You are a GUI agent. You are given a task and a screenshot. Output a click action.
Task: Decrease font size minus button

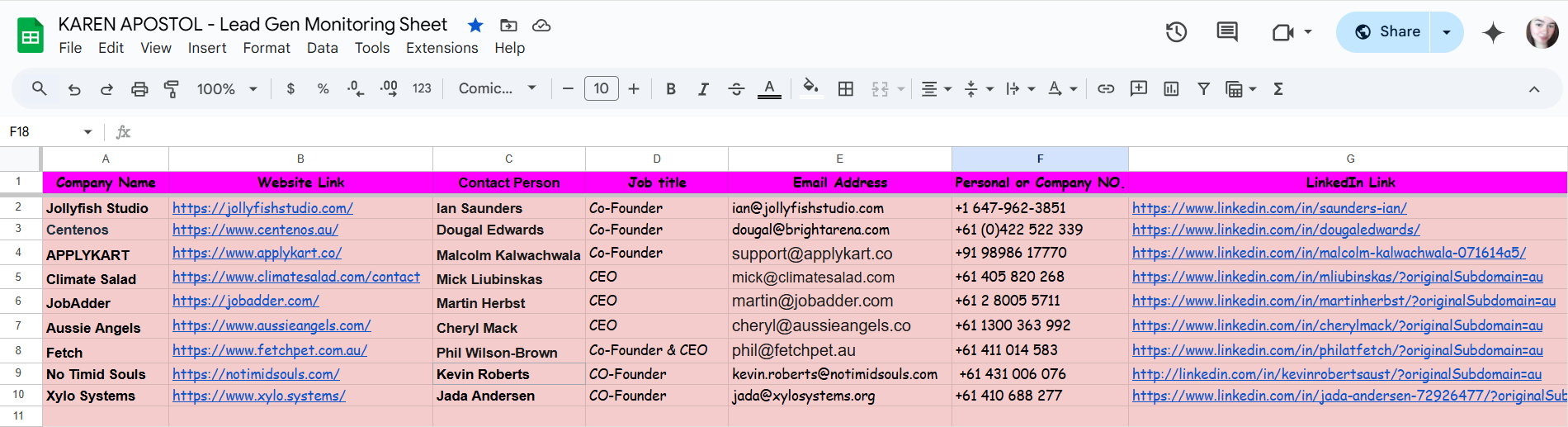568,88
